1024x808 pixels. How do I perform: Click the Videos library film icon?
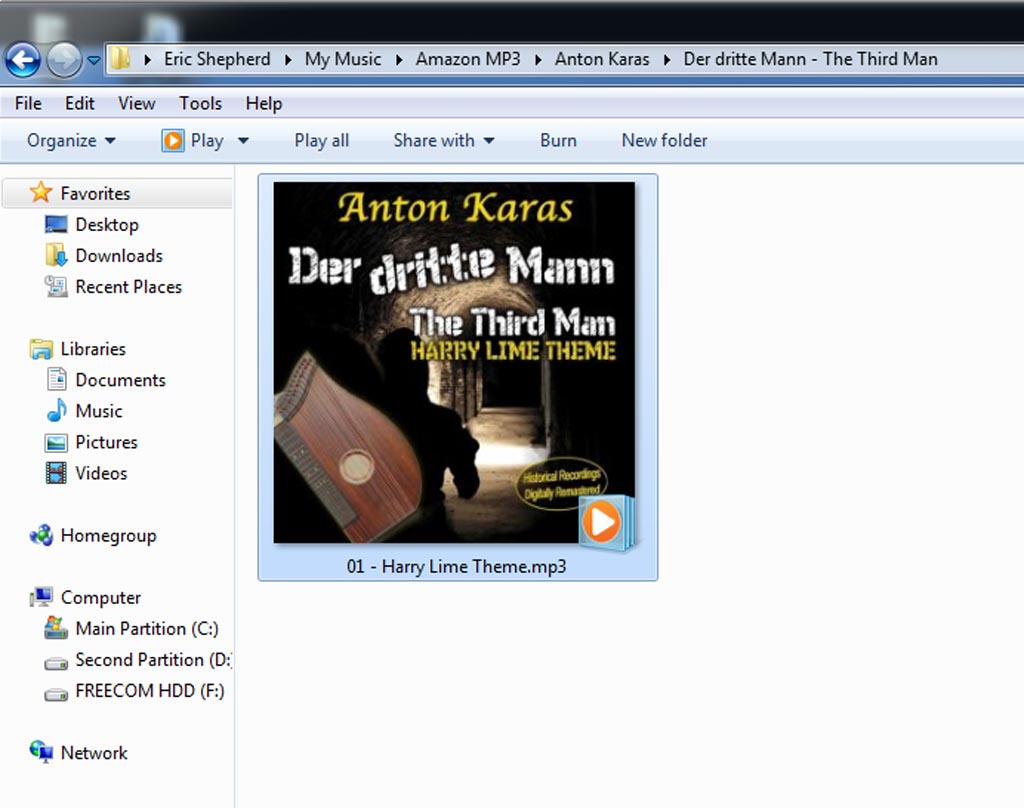(x=56, y=473)
